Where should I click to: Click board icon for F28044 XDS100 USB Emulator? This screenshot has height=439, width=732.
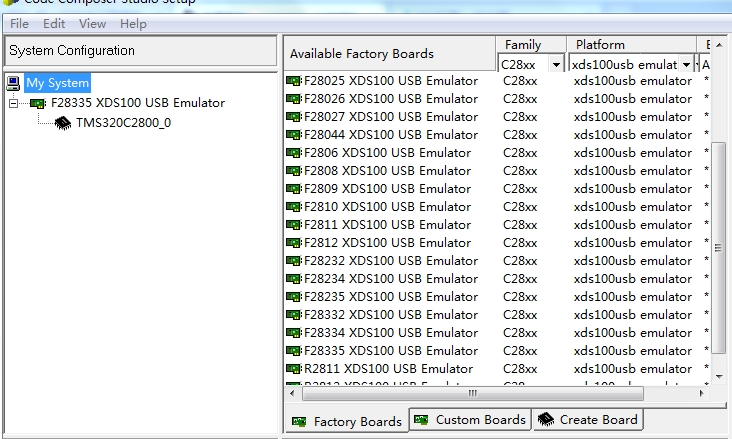click(294, 135)
